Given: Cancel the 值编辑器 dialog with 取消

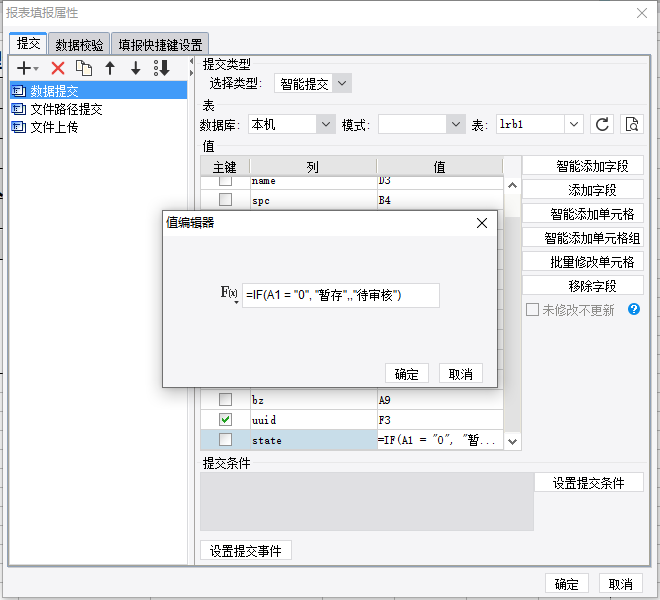Looking at the screenshot, I should [460, 373].
